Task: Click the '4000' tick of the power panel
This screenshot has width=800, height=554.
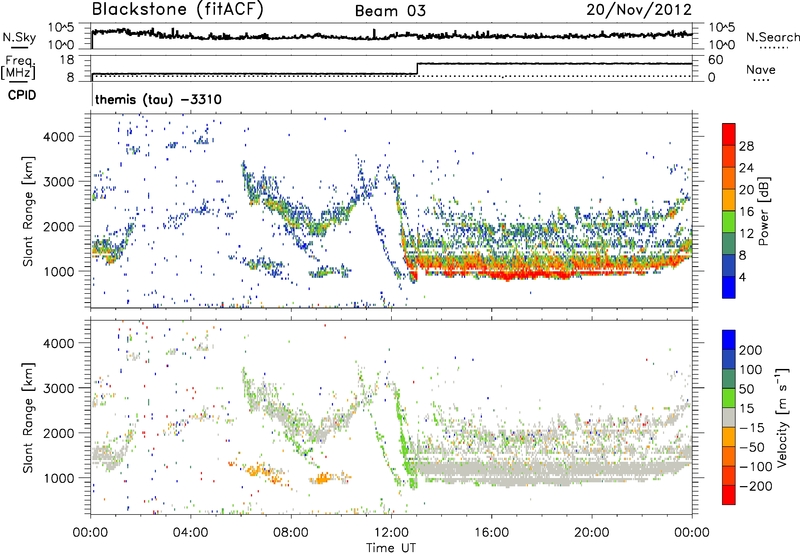Action: (x=59, y=137)
